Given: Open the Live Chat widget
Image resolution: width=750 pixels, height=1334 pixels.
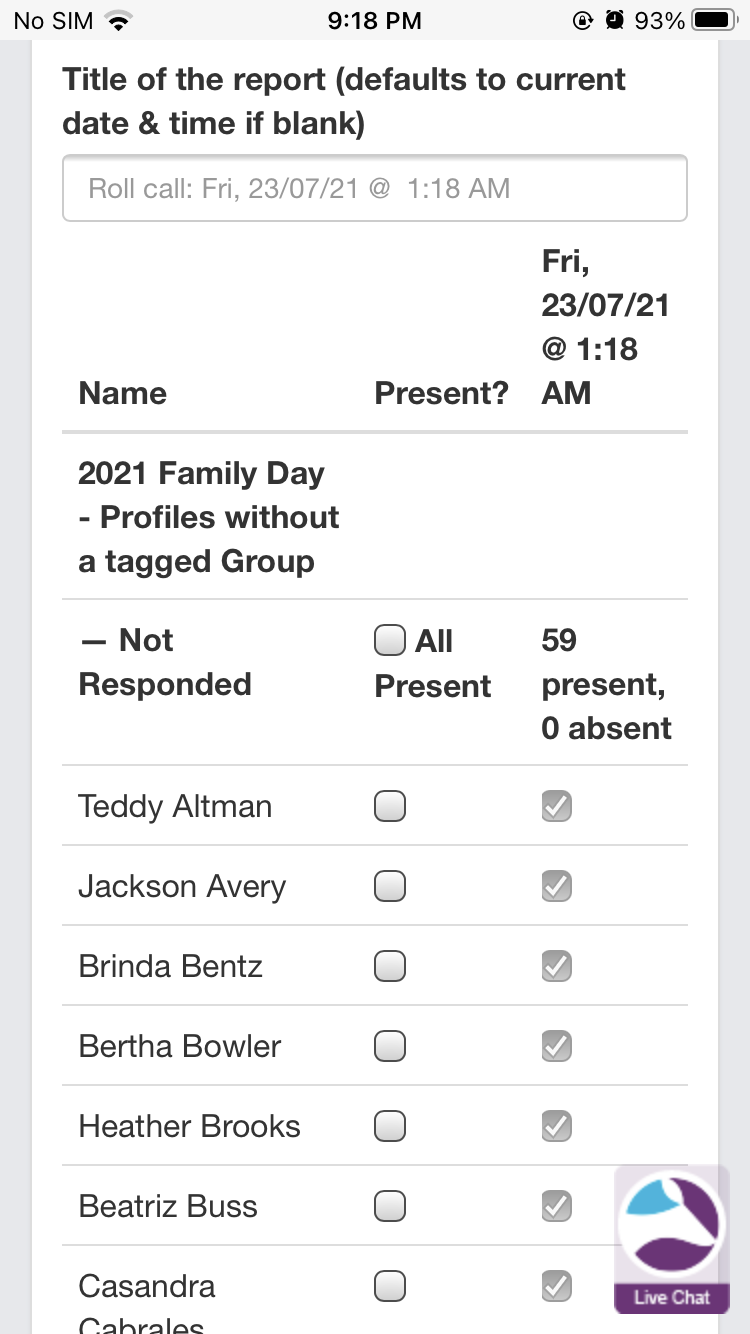Looking at the screenshot, I should (x=671, y=1240).
